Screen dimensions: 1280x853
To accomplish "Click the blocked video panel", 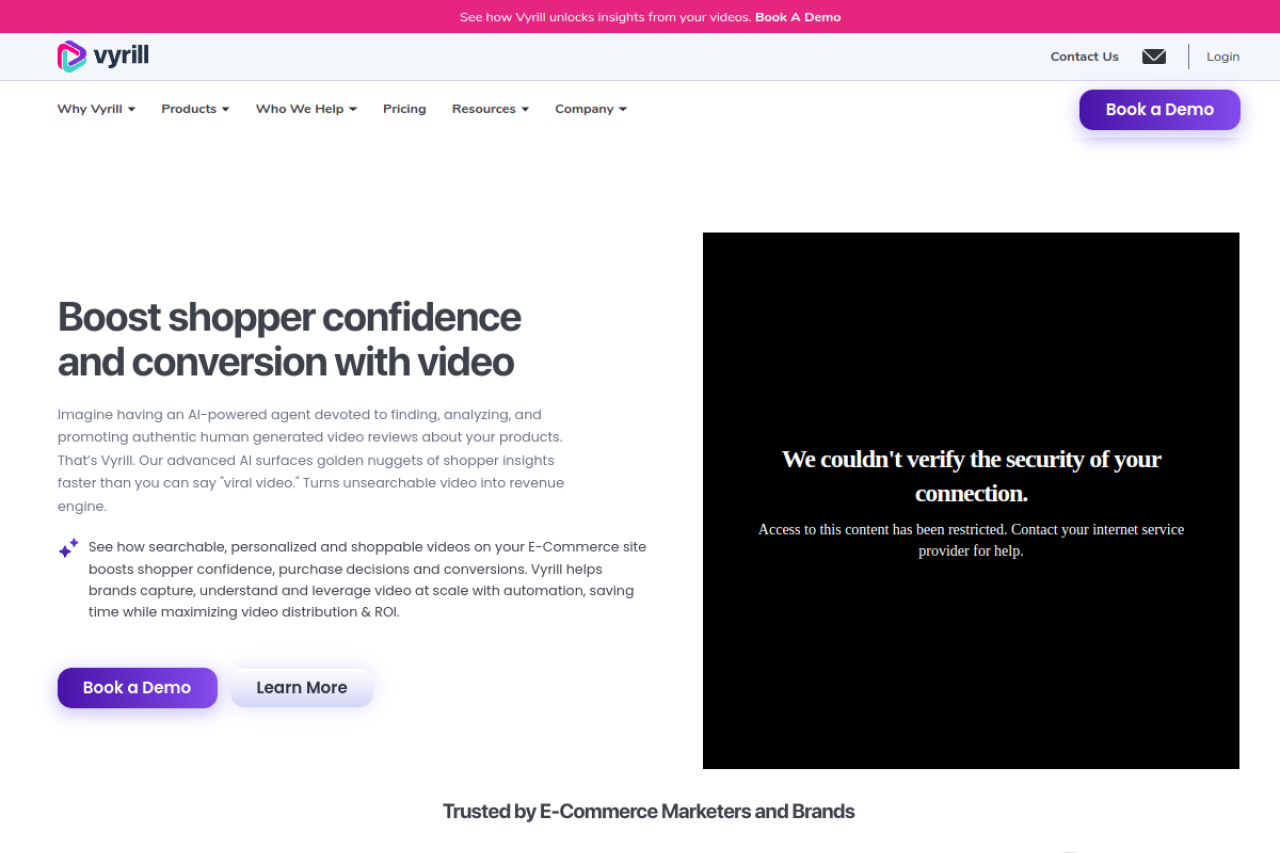I will tap(971, 501).
